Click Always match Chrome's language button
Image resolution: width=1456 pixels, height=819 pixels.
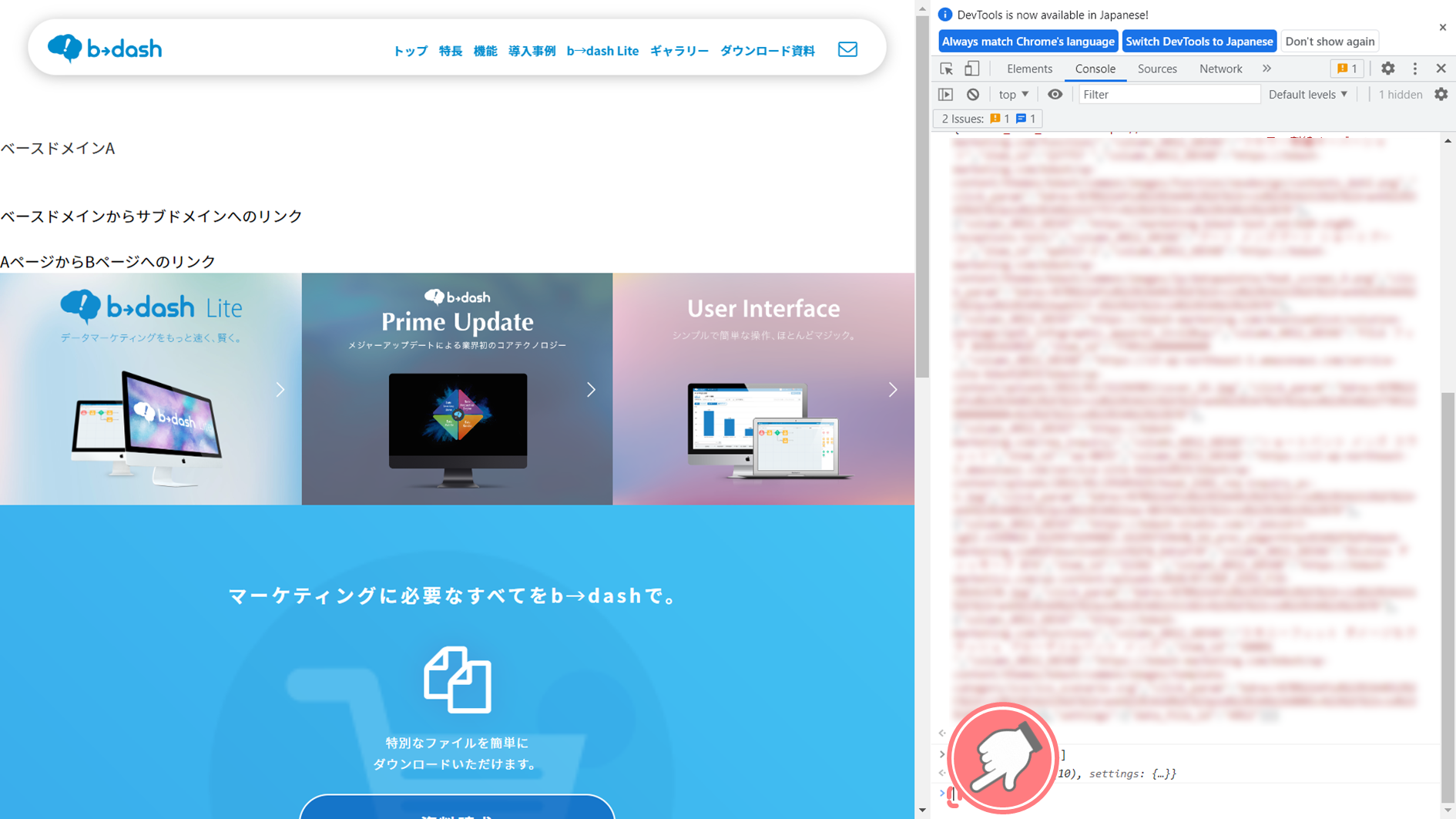click(1028, 42)
